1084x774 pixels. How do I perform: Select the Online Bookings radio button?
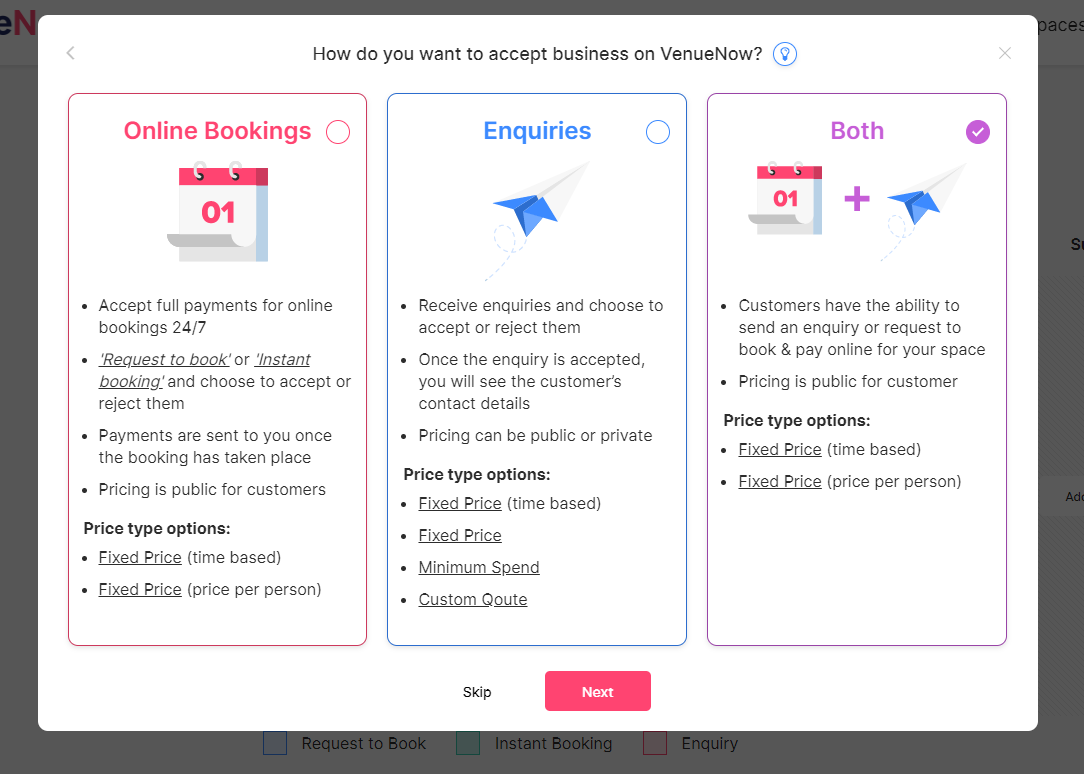(x=338, y=132)
